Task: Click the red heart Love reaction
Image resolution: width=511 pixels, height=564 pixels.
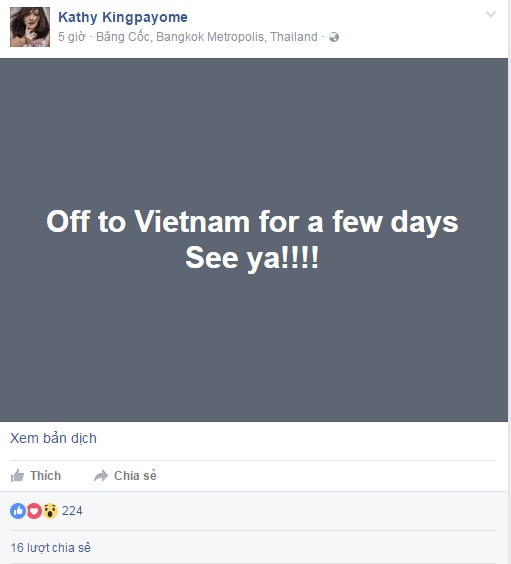Action: click(x=35, y=511)
